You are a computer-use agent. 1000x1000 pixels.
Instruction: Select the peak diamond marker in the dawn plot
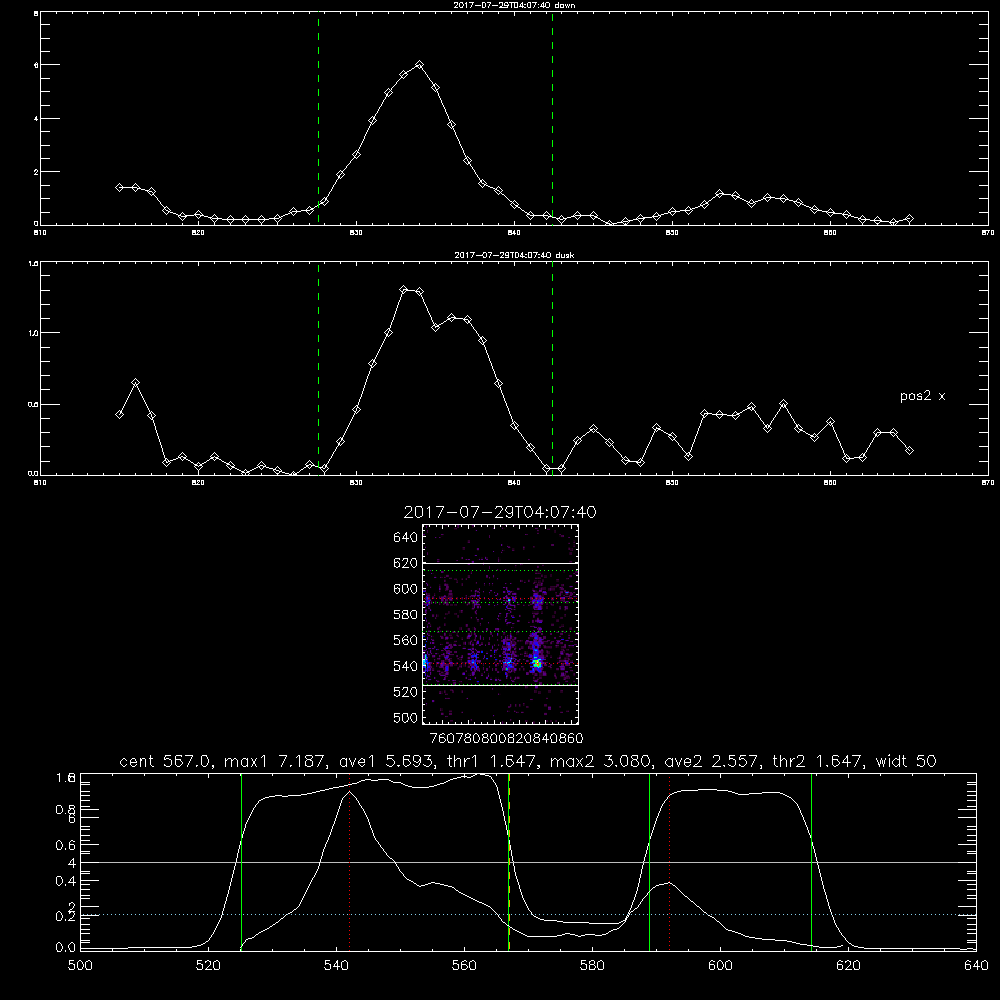(x=419, y=64)
